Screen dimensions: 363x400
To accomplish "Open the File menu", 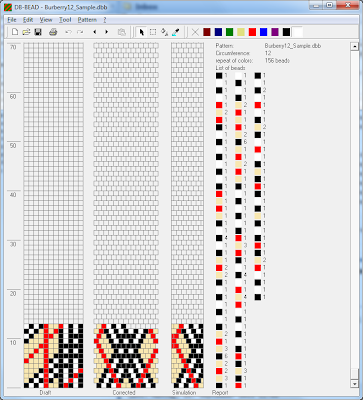I will [x=12, y=20].
